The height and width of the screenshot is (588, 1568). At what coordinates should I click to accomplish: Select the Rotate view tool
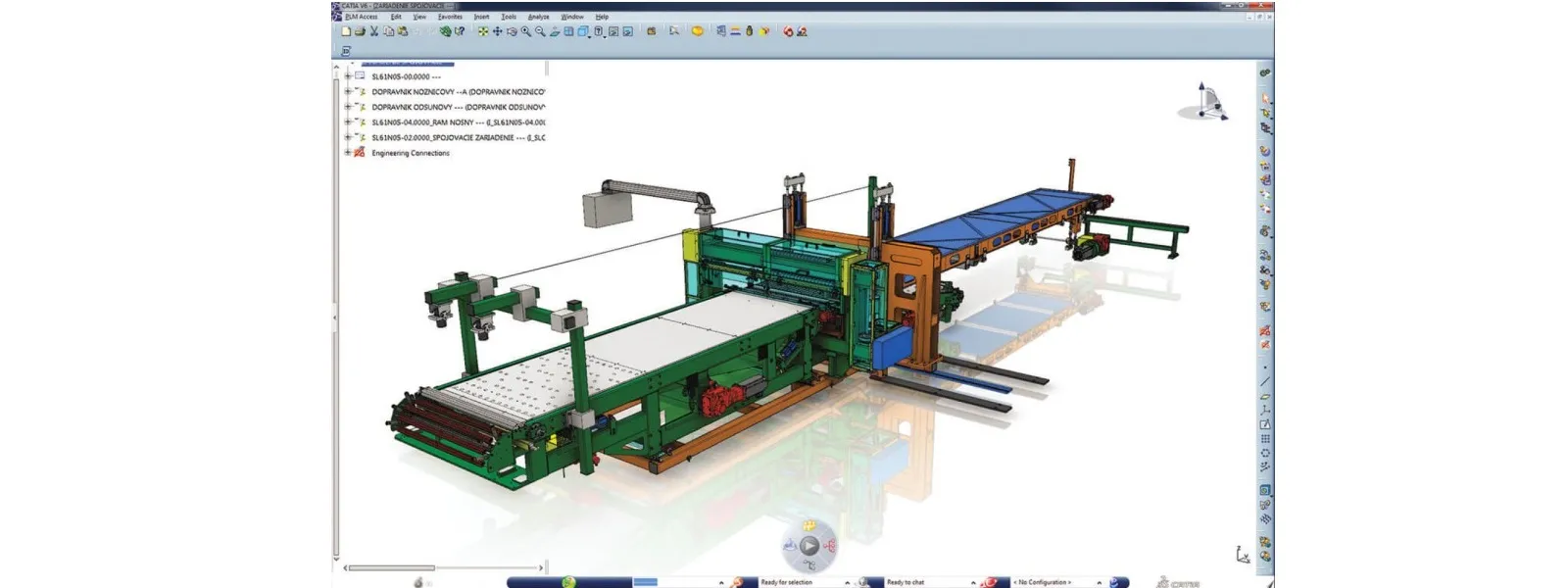pyautogui.click(x=512, y=31)
